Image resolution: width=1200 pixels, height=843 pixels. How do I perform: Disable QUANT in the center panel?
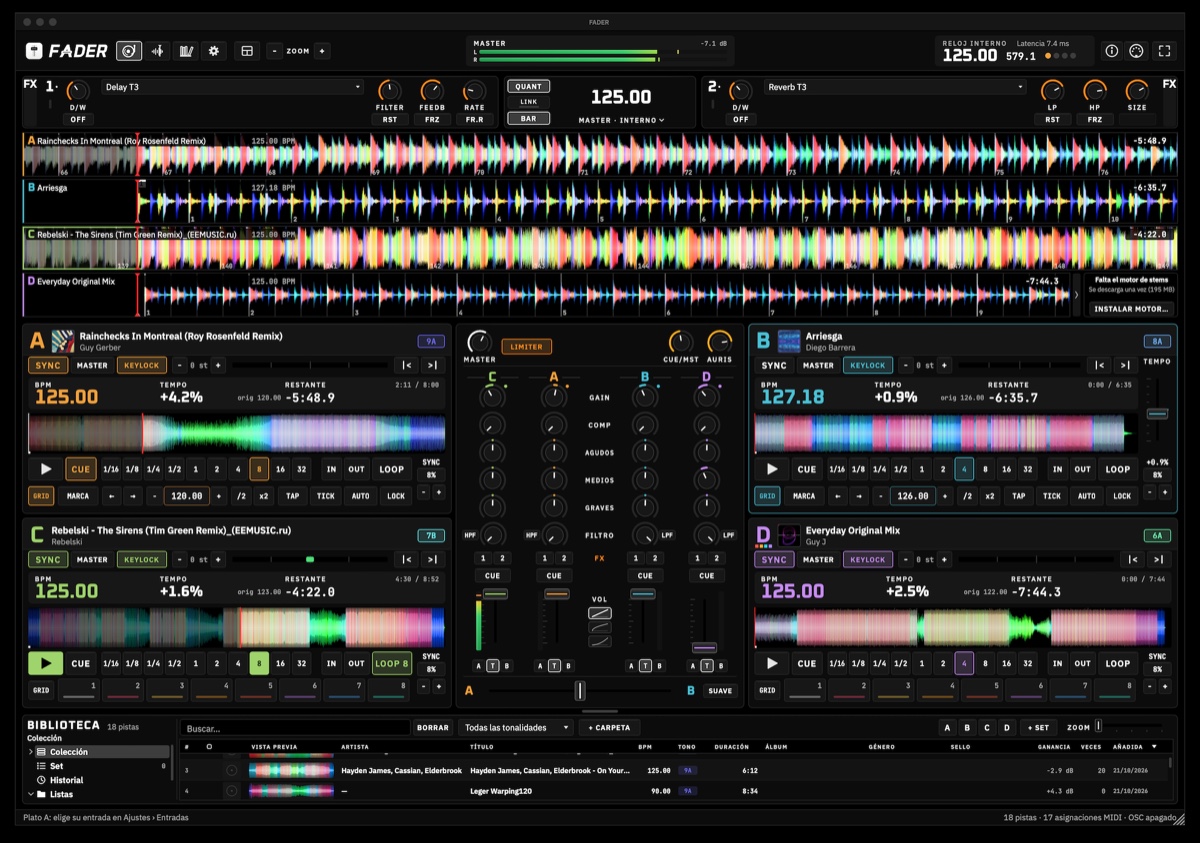528,87
